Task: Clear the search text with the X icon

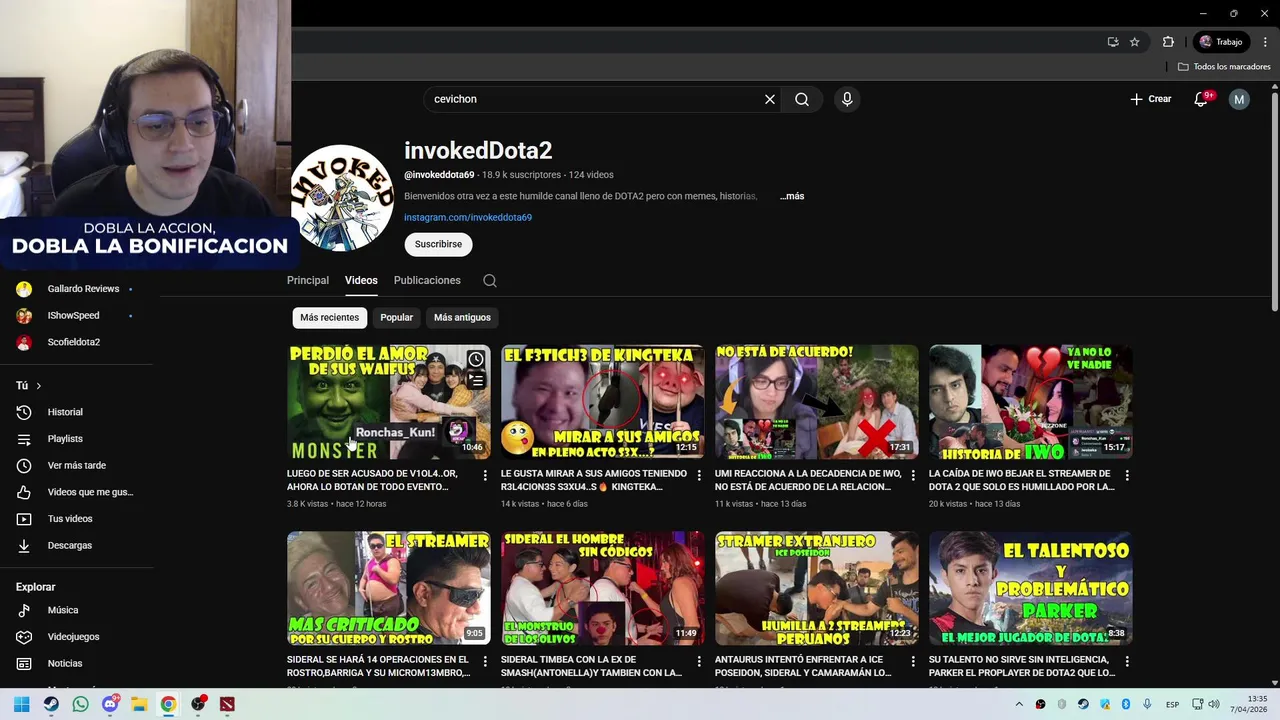Action: point(770,99)
